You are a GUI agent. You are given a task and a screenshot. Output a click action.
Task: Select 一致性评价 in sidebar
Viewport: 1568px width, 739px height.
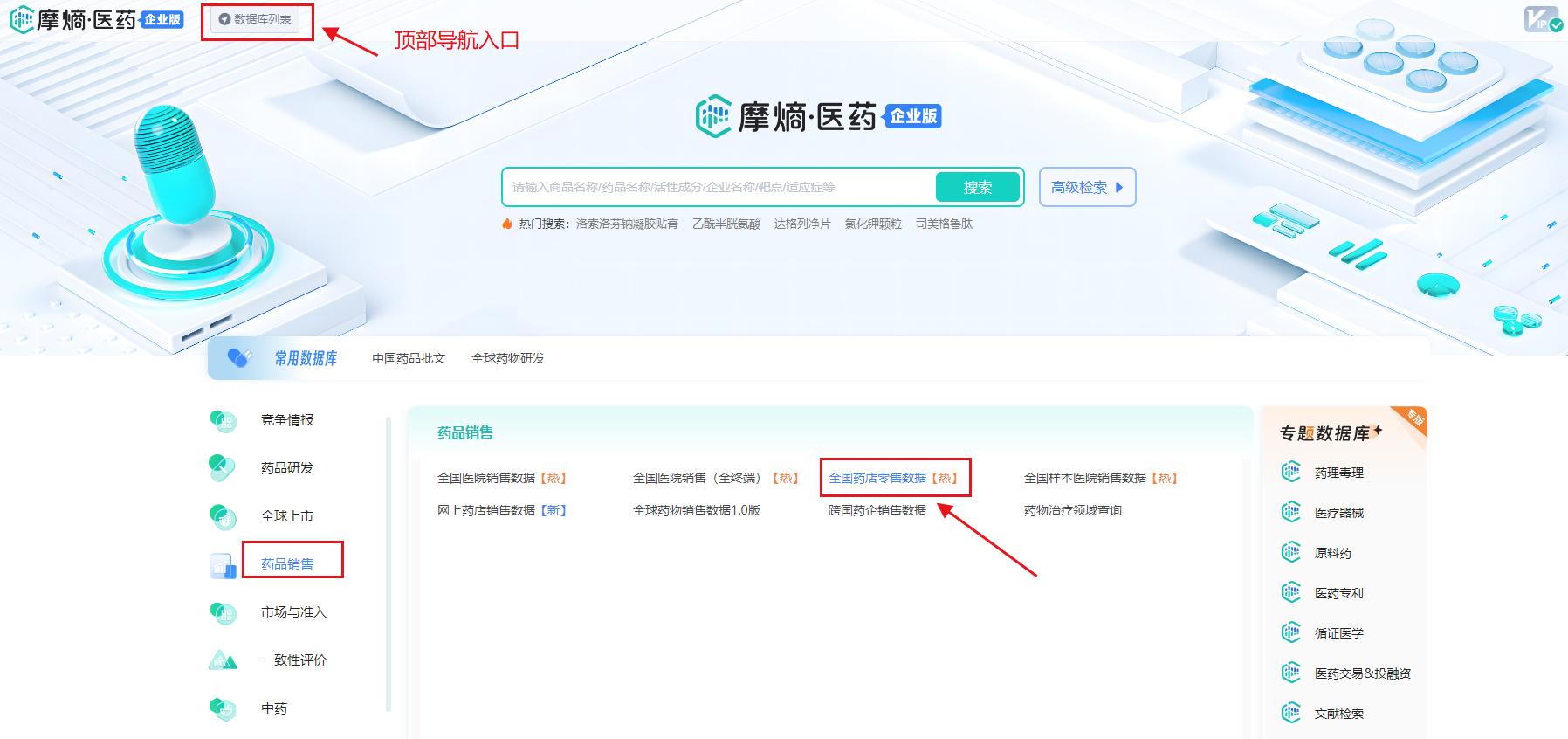(x=293, y=660)
